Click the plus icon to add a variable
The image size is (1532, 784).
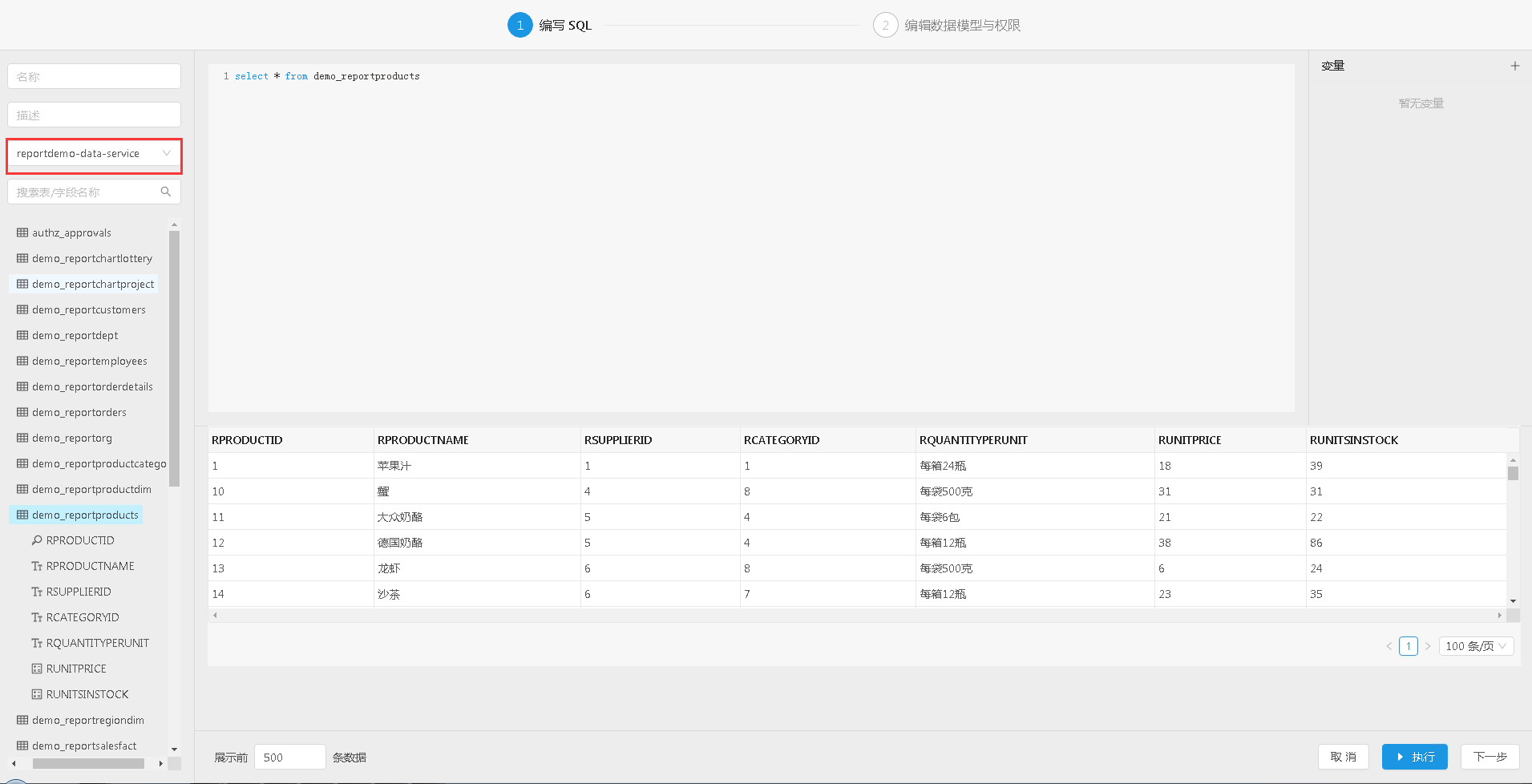pos(1514,66)
